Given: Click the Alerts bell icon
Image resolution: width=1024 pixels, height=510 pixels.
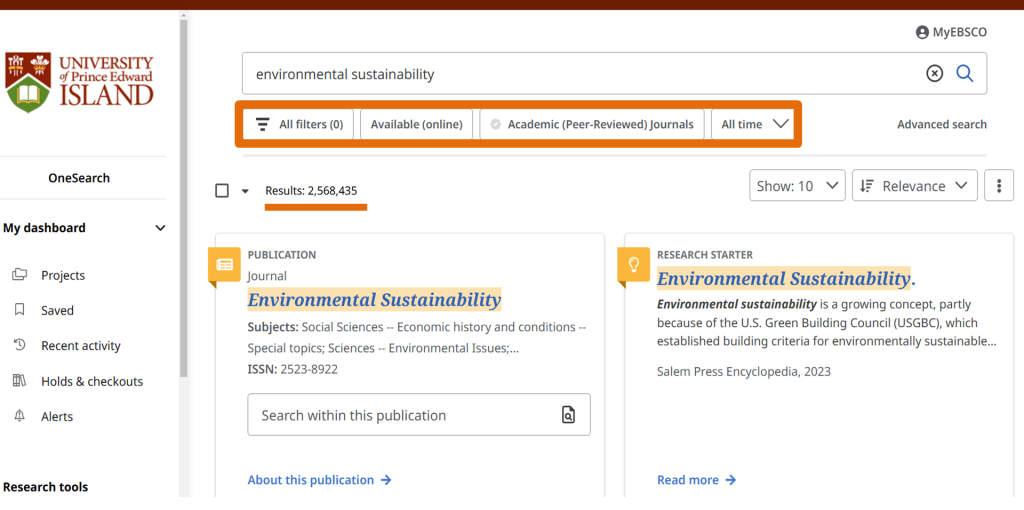Looking at the screenshot, I should (x=19, y=415).
